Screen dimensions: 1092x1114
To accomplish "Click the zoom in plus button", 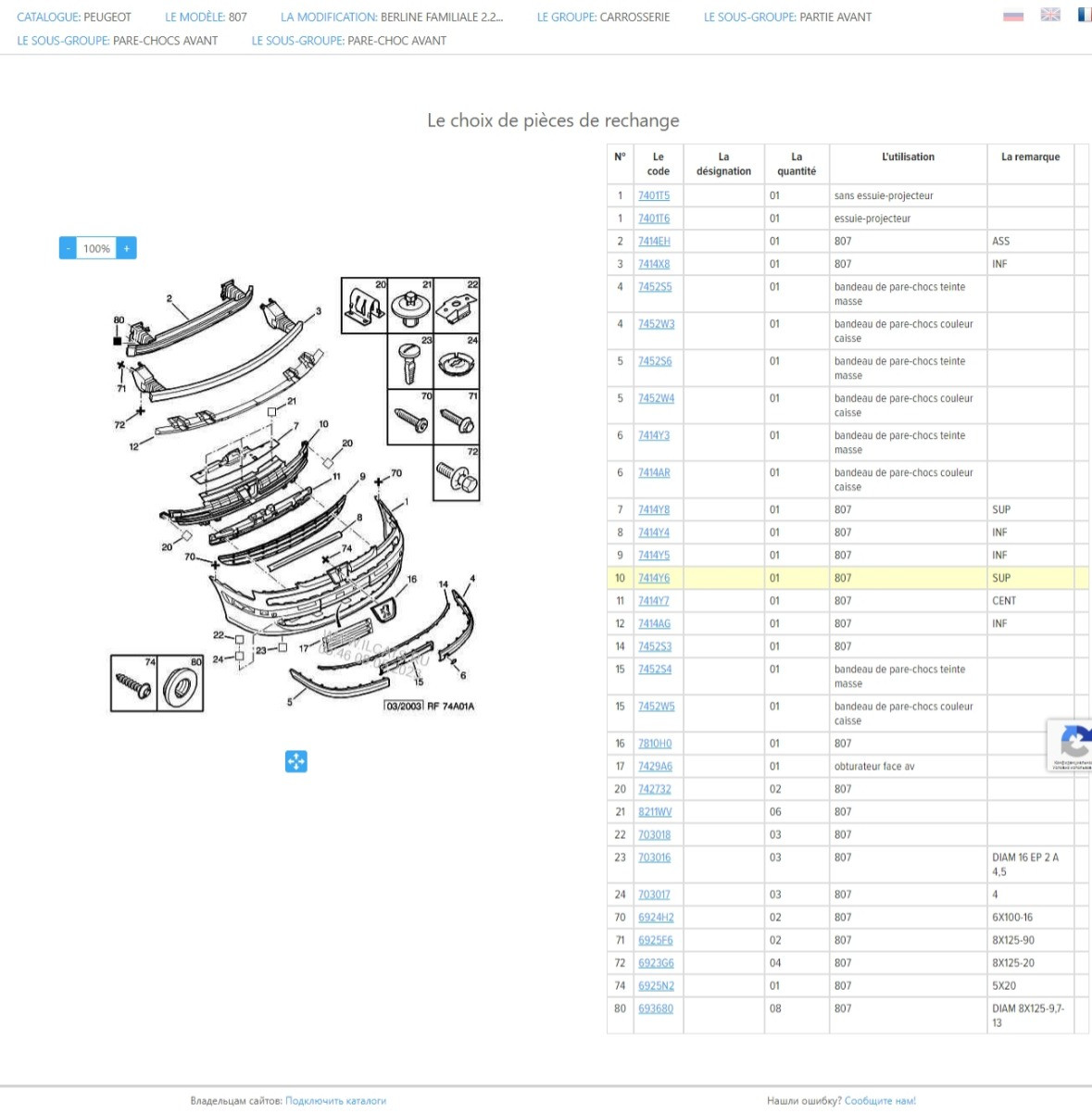I will [127, 248].
